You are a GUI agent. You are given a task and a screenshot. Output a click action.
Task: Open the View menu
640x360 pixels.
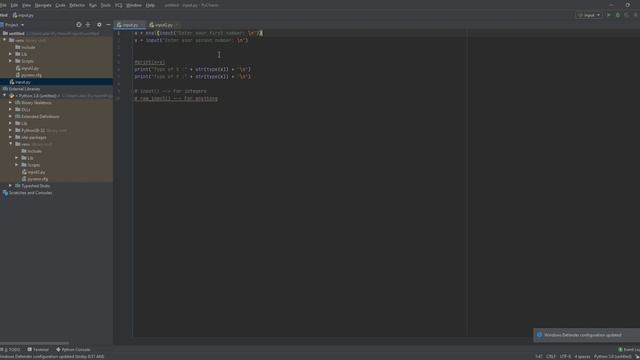[x=27, y=5]
